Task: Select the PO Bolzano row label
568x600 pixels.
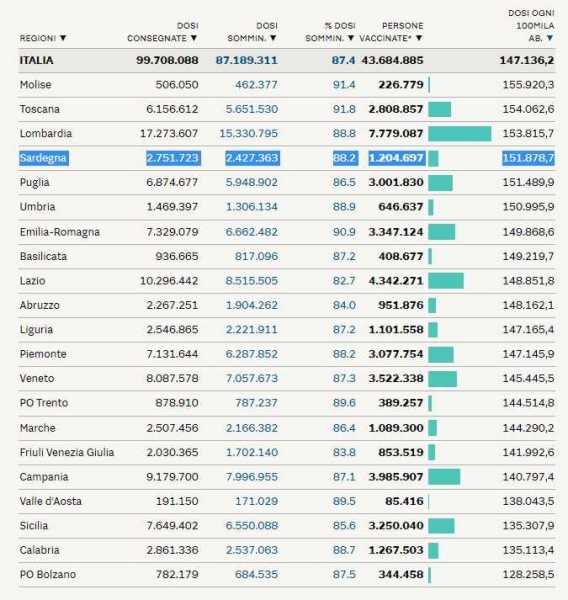Action: 48,574
